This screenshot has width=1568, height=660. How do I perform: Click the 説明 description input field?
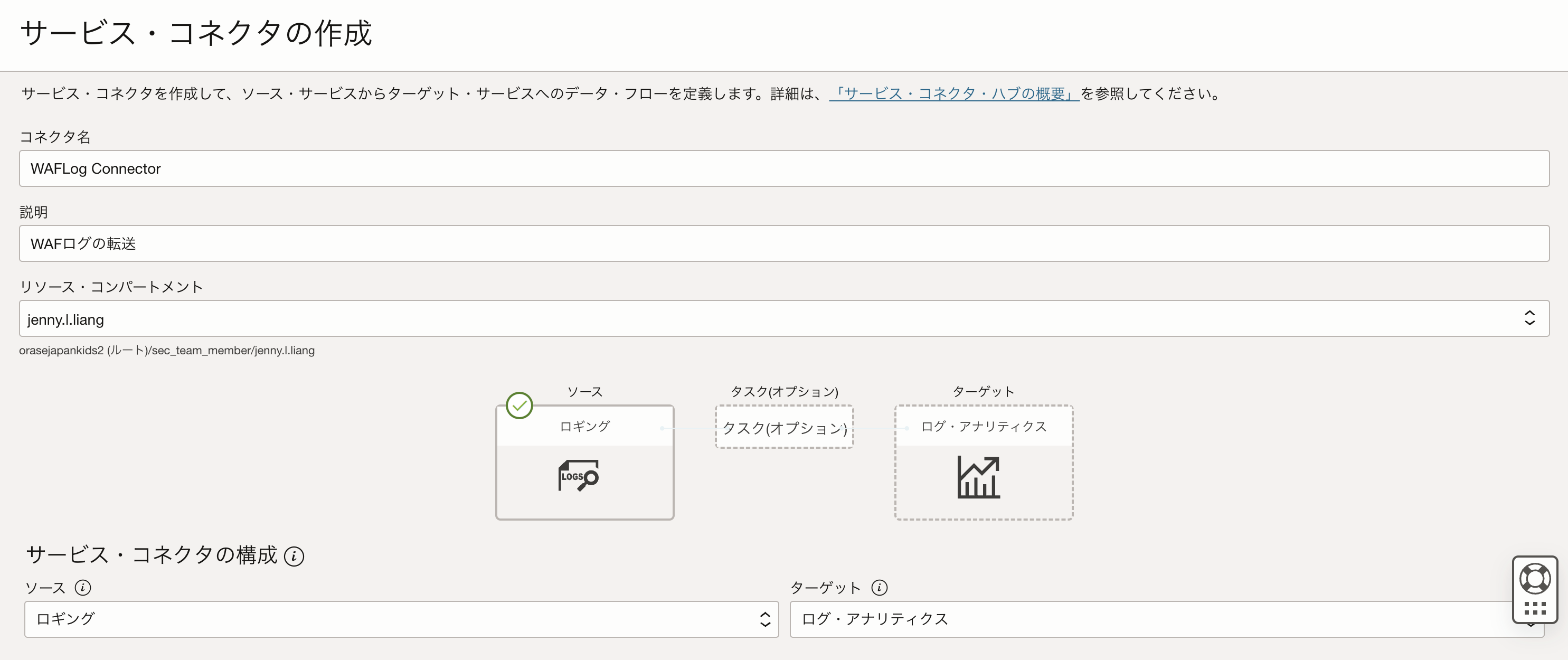click(783, 243)
